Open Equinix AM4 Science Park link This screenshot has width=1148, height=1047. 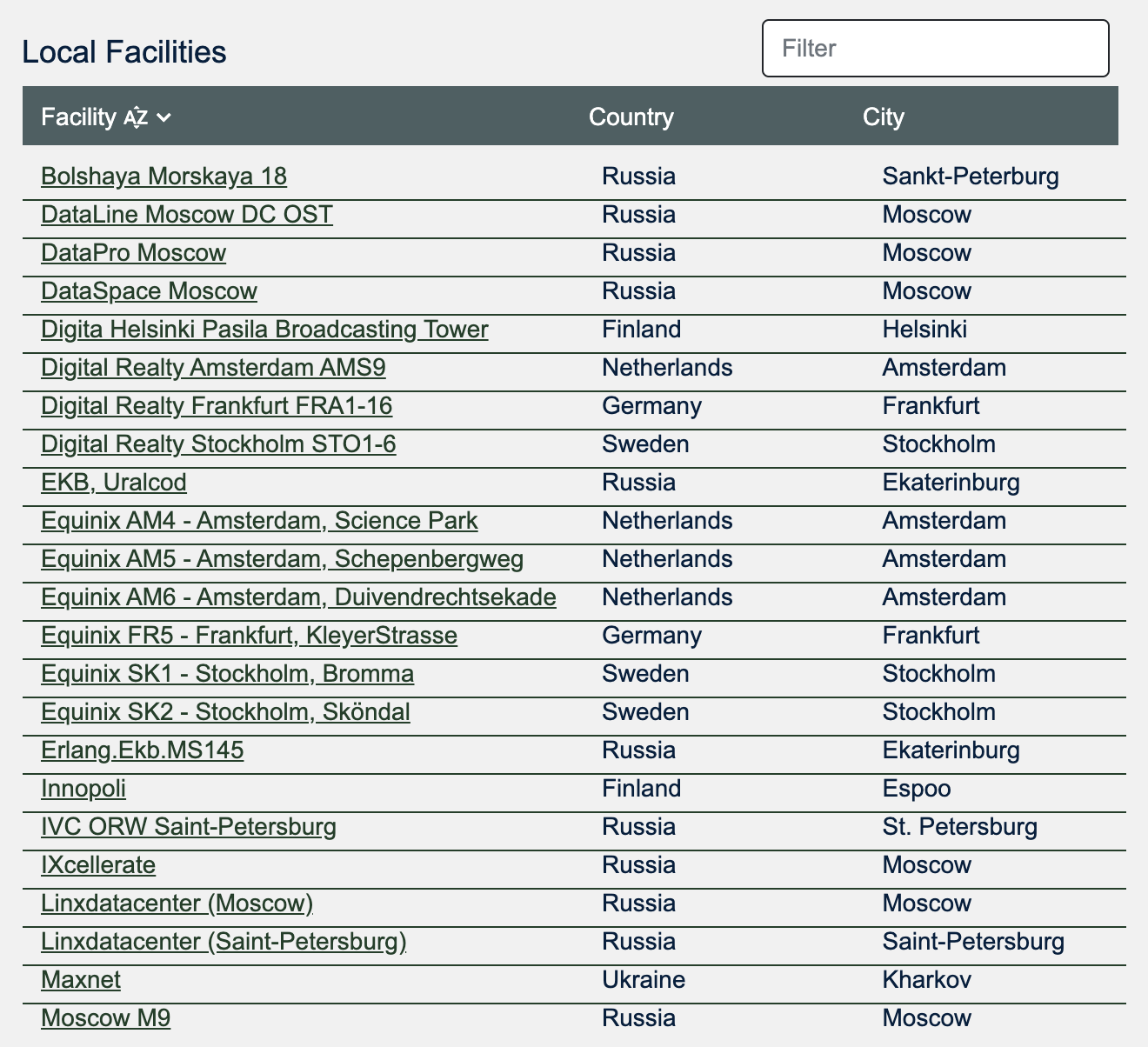coord(259,521)
